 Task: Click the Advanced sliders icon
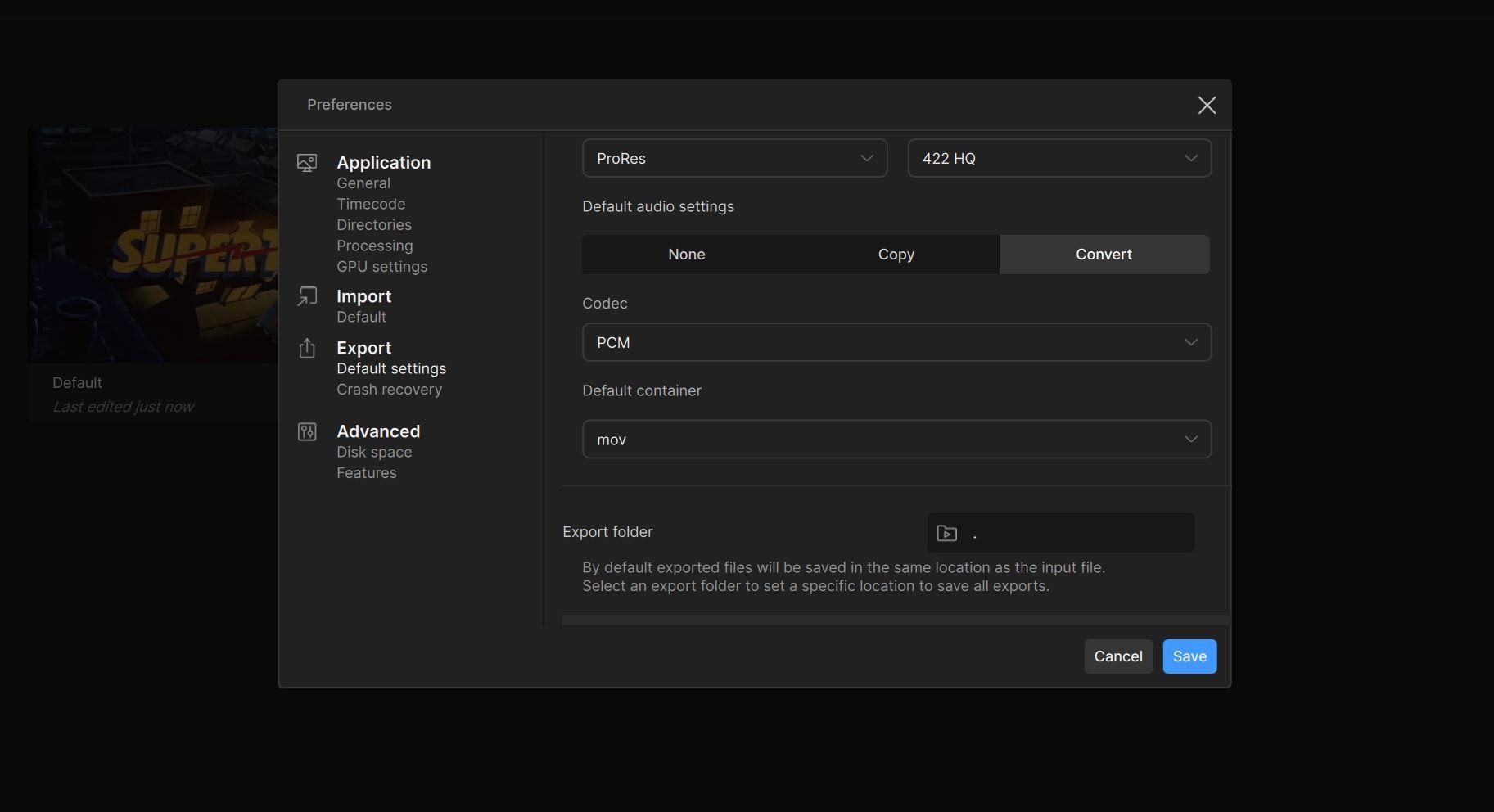coord(307,431)
